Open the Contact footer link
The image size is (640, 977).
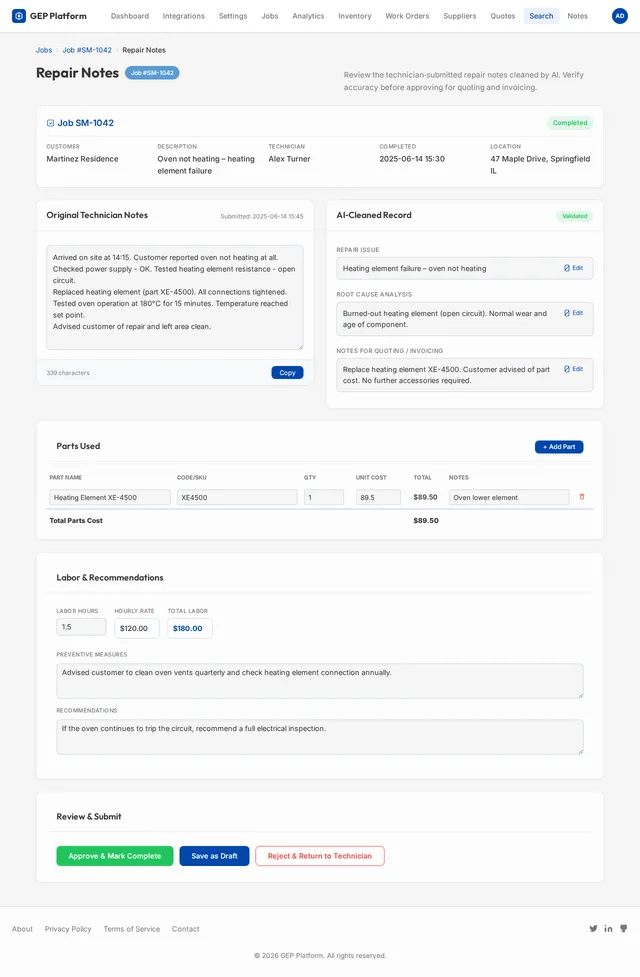coord(186,928)
